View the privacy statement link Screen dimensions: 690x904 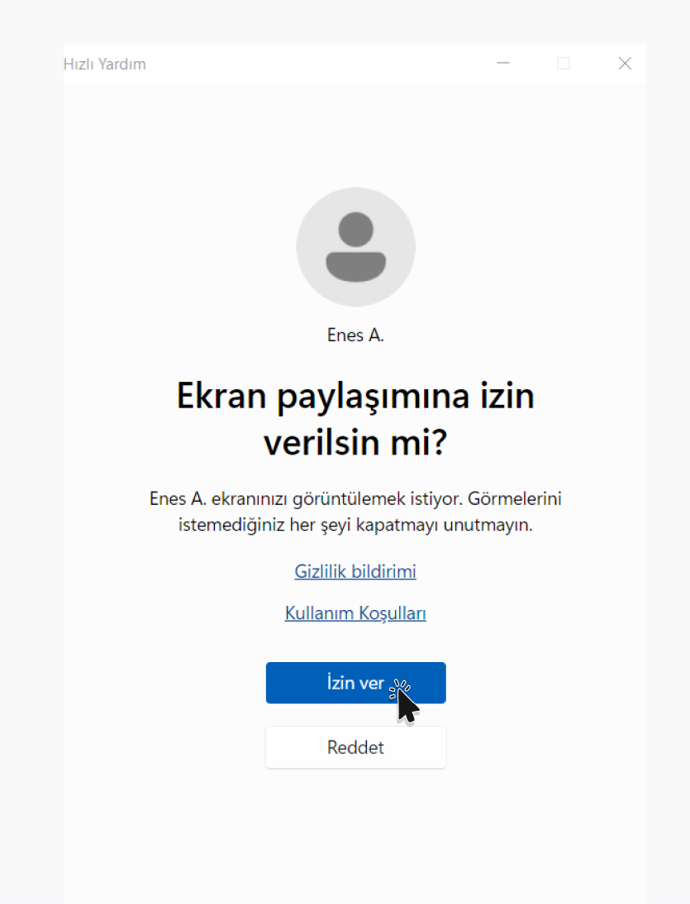tap(355, 571)
